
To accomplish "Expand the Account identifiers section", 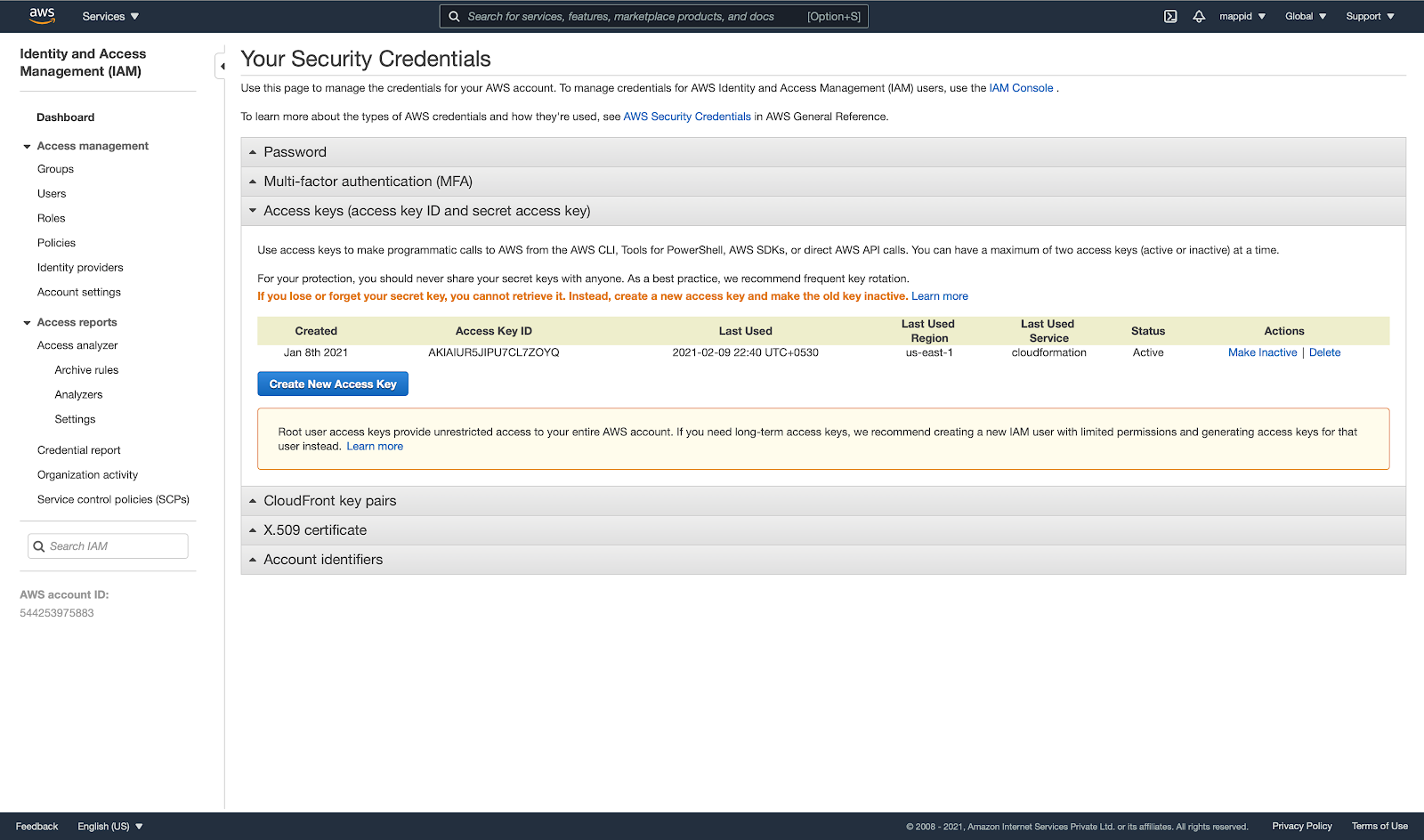I will (x=823, y=560).
